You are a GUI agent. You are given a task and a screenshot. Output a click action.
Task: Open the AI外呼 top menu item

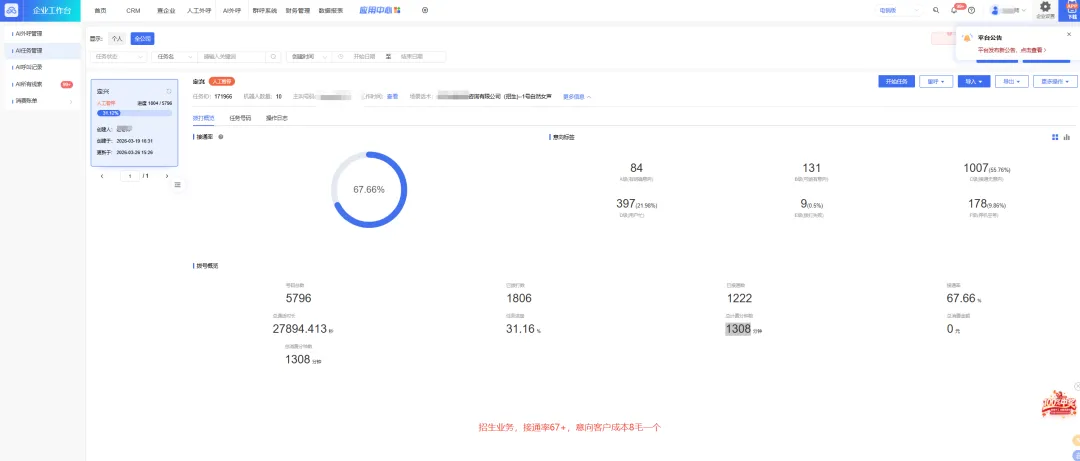(231, 10)
